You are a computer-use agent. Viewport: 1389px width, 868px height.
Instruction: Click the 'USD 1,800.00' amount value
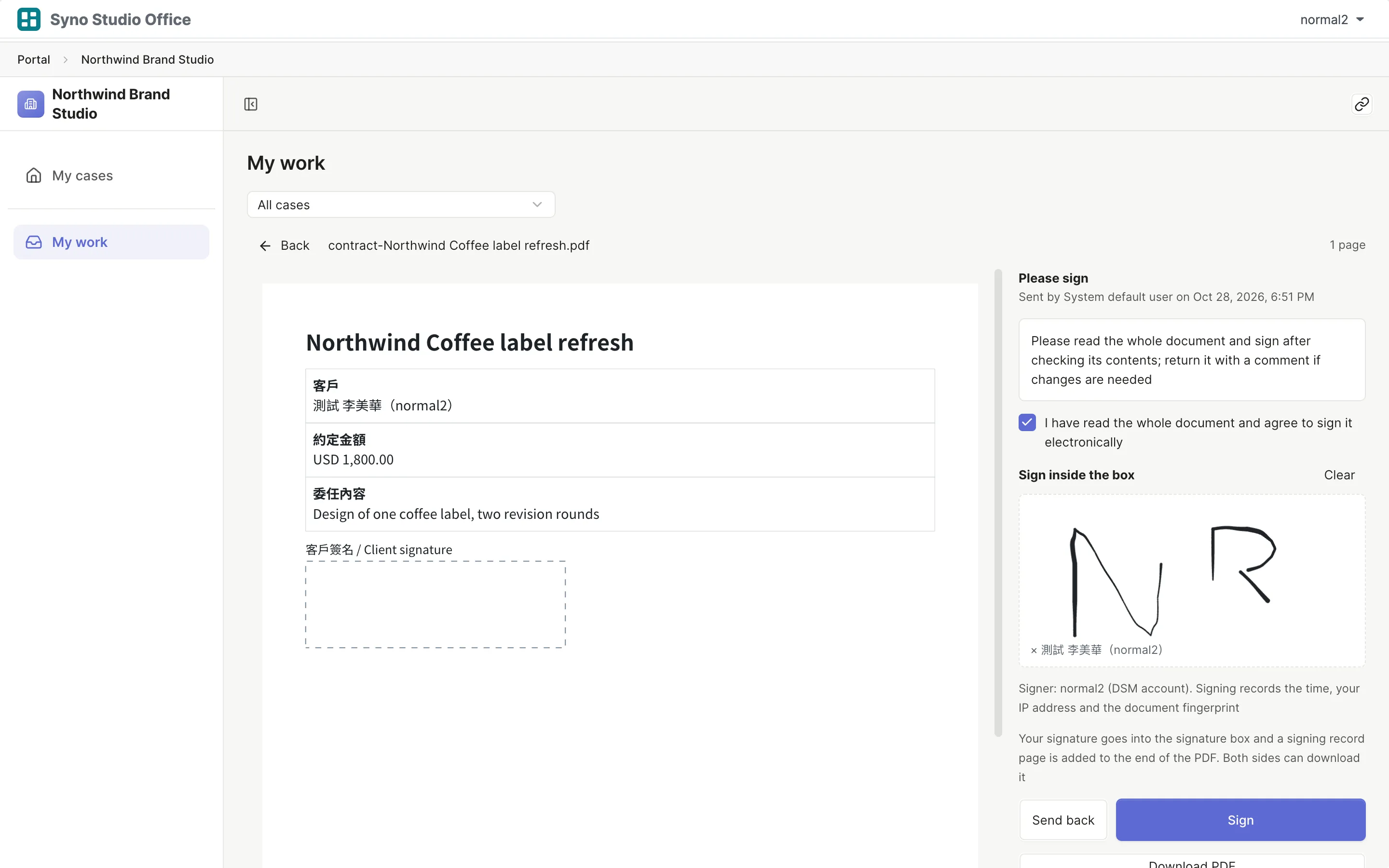(353, 459)
